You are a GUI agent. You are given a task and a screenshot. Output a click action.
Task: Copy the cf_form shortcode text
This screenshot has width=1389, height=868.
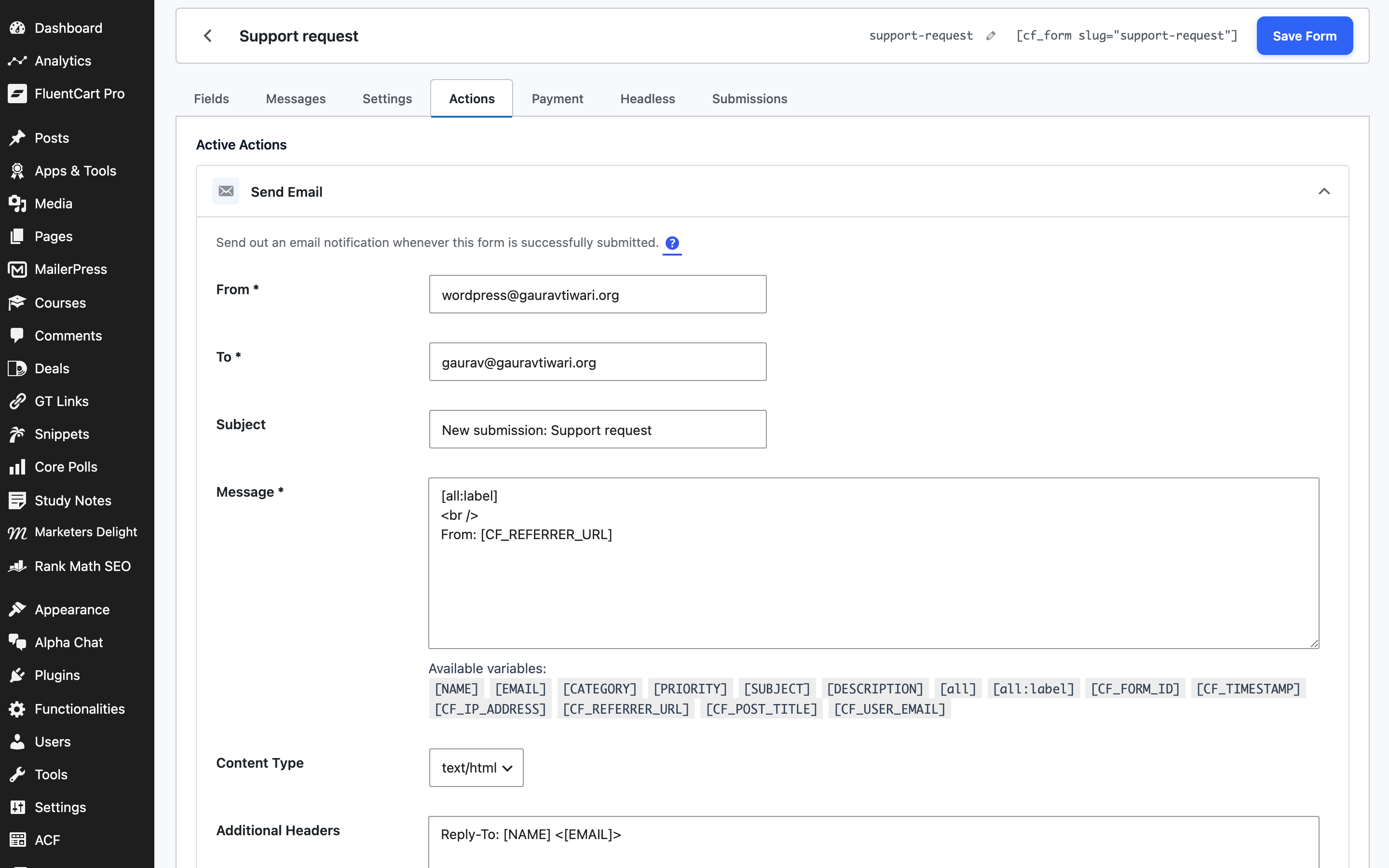(x=1126, y=36)
